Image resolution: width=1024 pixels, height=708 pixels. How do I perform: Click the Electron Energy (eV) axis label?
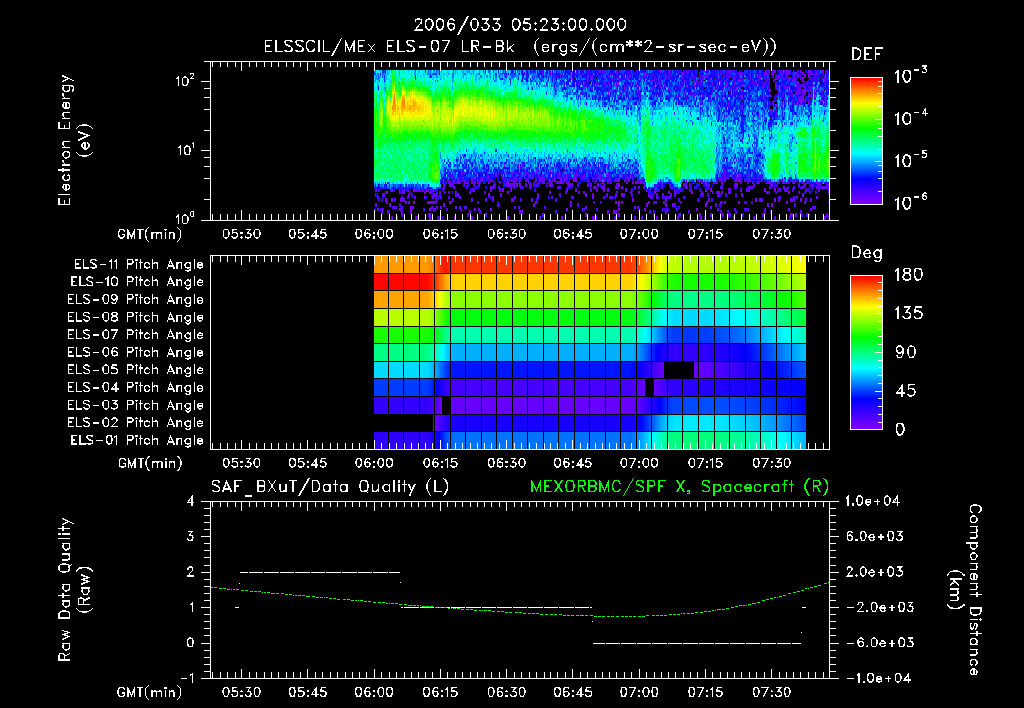click(x=74, y=140)
